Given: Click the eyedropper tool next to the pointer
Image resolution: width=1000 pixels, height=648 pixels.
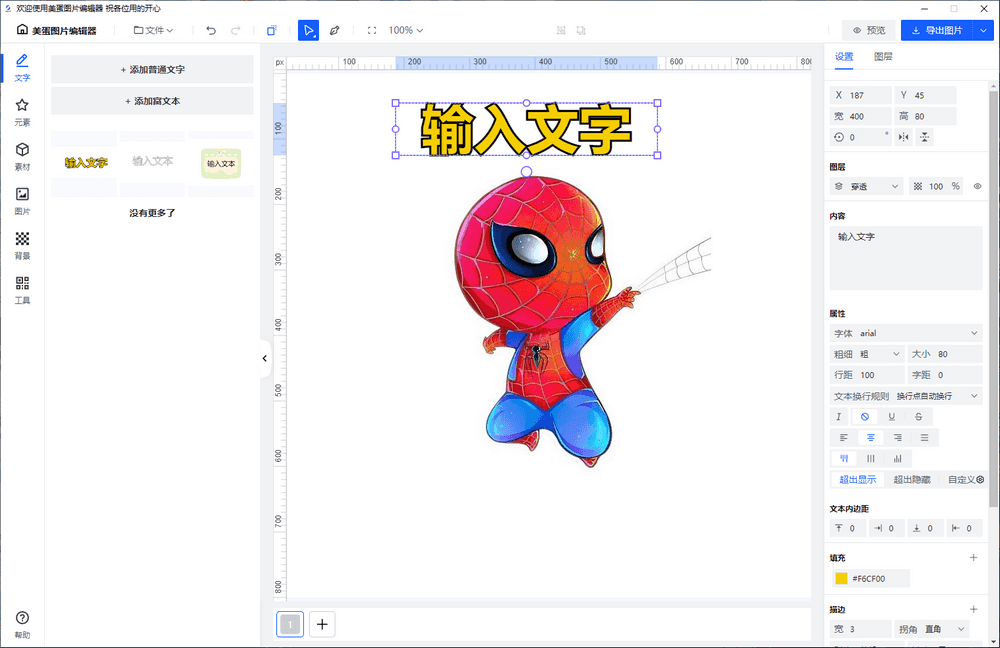Looking at the screenshot, I should (334, 30).
